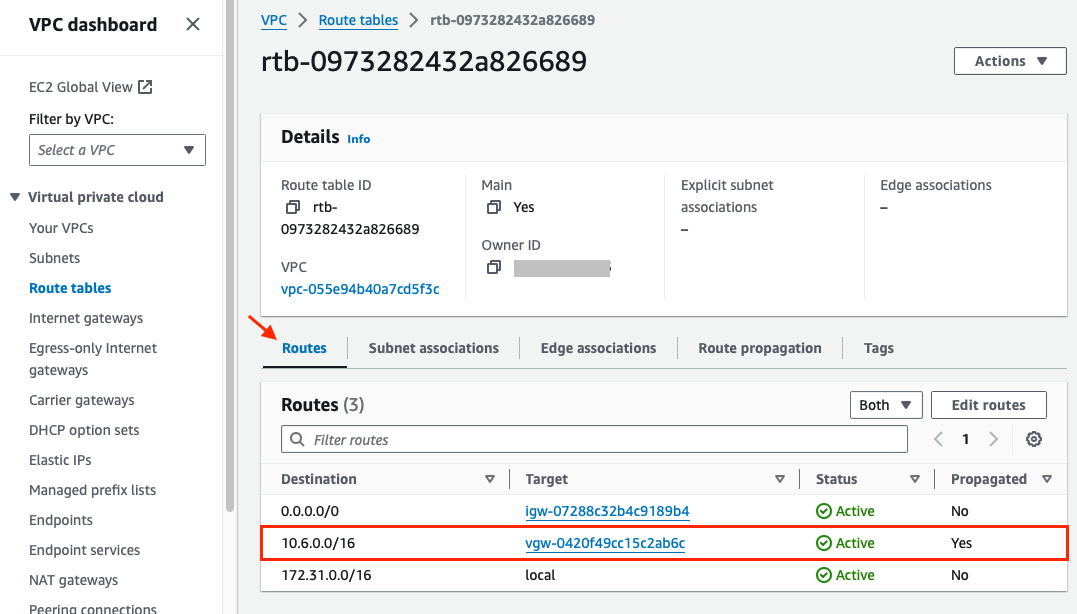Switch to Edge associations tab

598,348
